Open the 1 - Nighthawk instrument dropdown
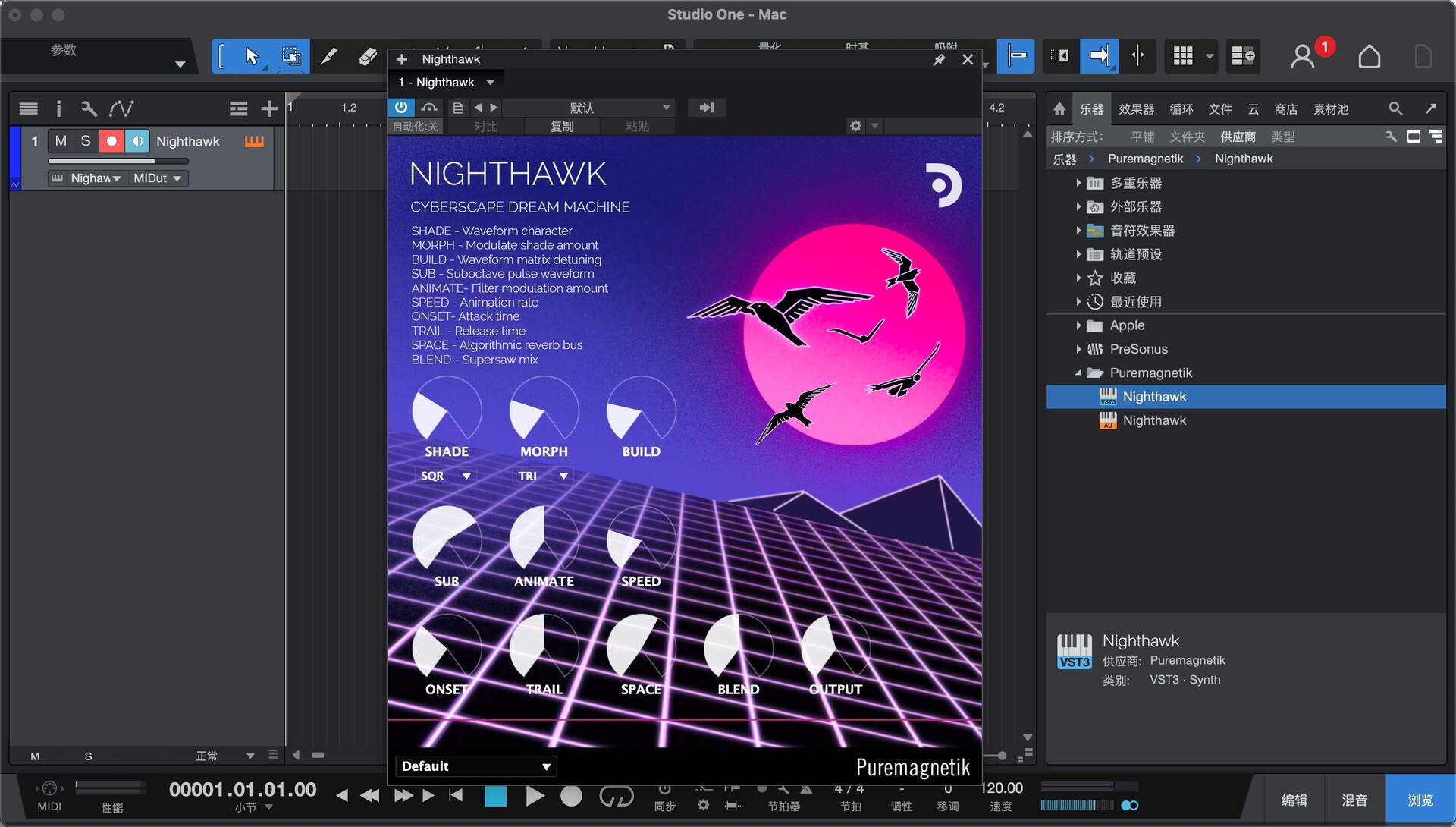Screen dimensions: 1456x827 (x=447, y=83)
